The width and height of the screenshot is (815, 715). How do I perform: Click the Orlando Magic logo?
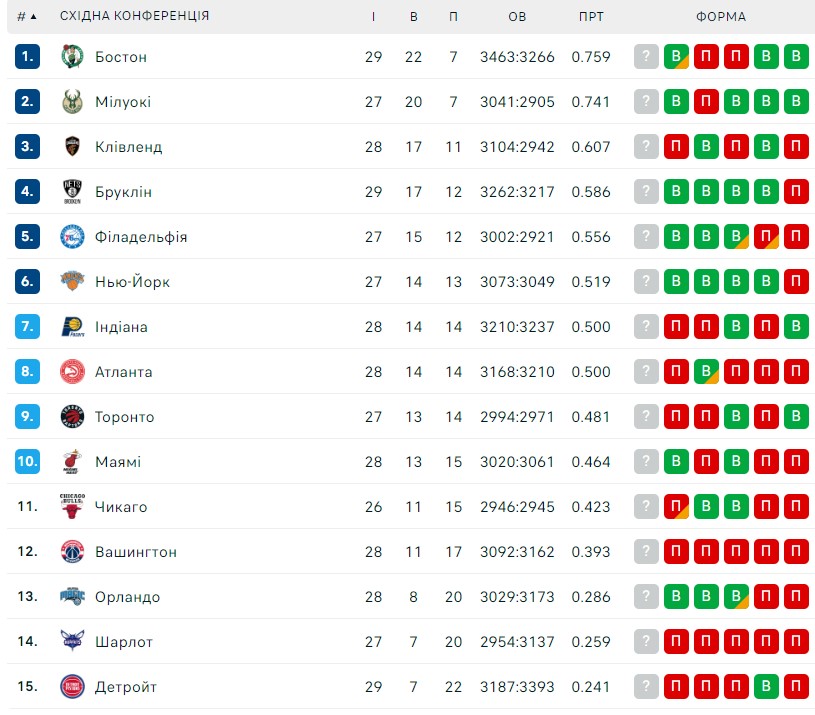(x=72, y=596)
